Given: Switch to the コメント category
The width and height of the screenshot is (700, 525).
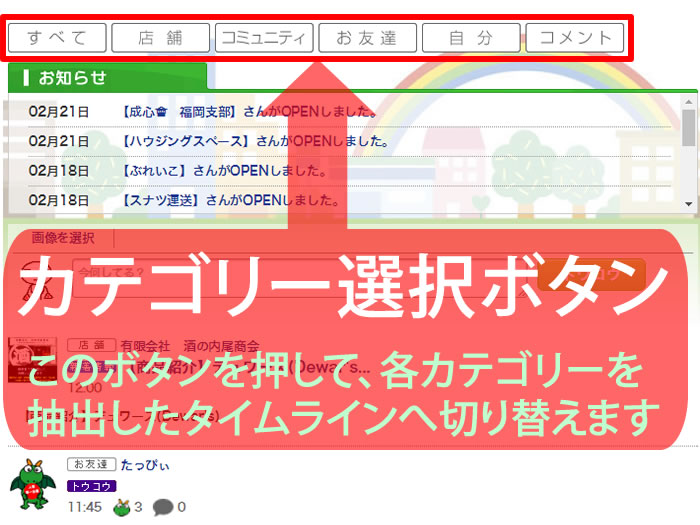Looking at the screenshot, I should [x=575, y=38].
